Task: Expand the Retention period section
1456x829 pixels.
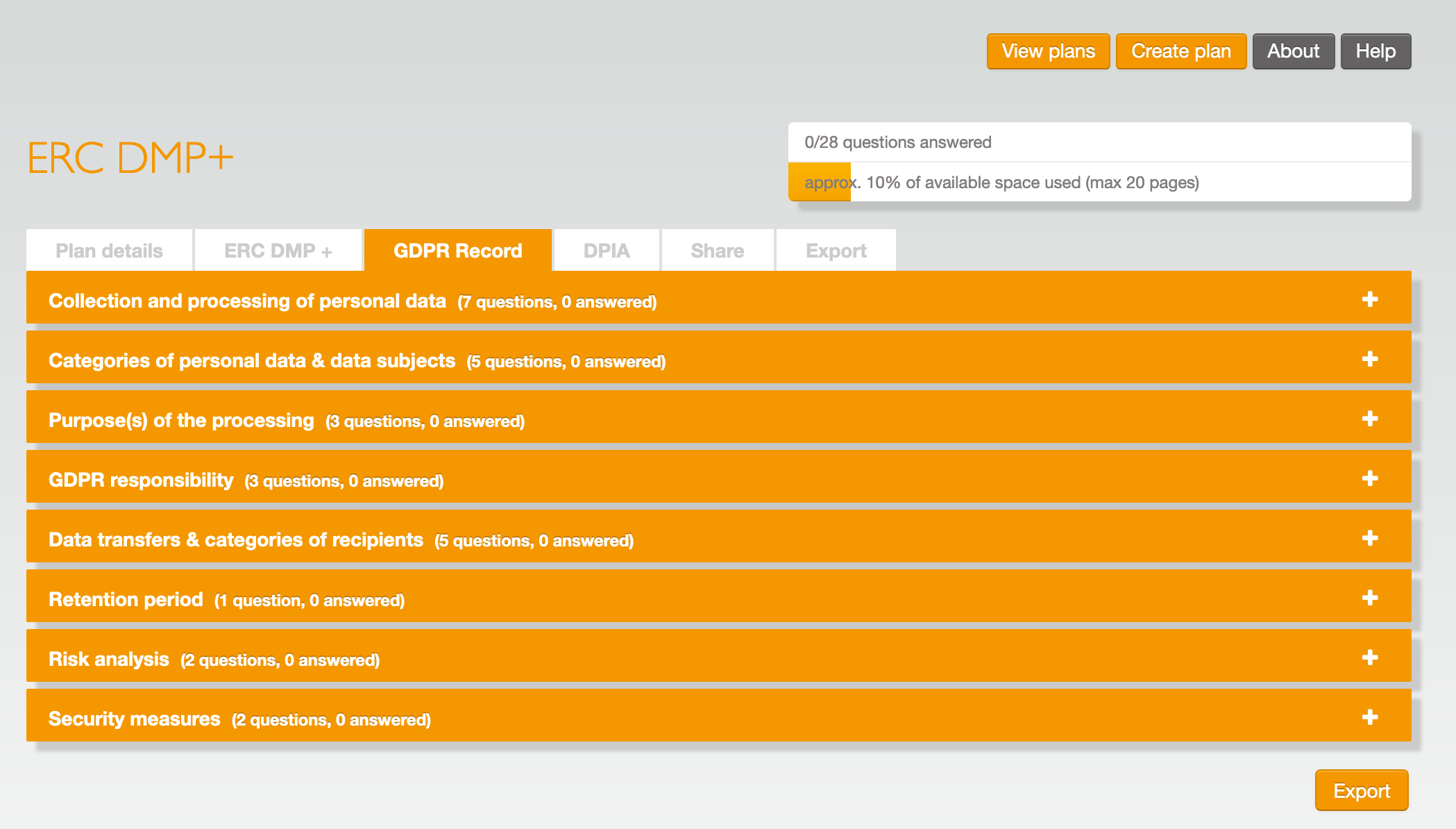Action: click(x=719, y=596)
